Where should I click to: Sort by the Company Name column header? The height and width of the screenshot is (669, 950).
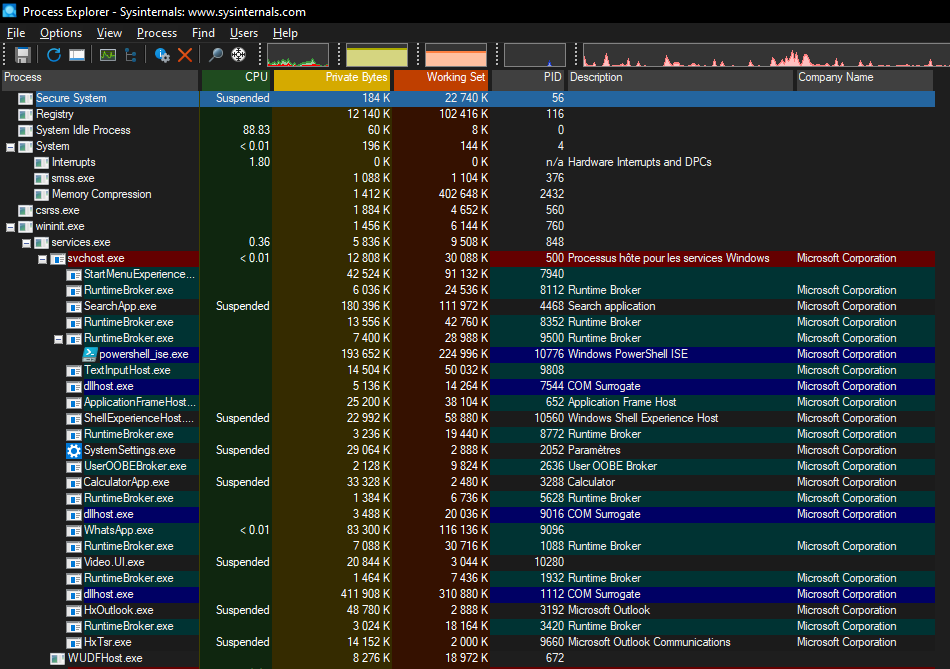click(x=864, y=79)
